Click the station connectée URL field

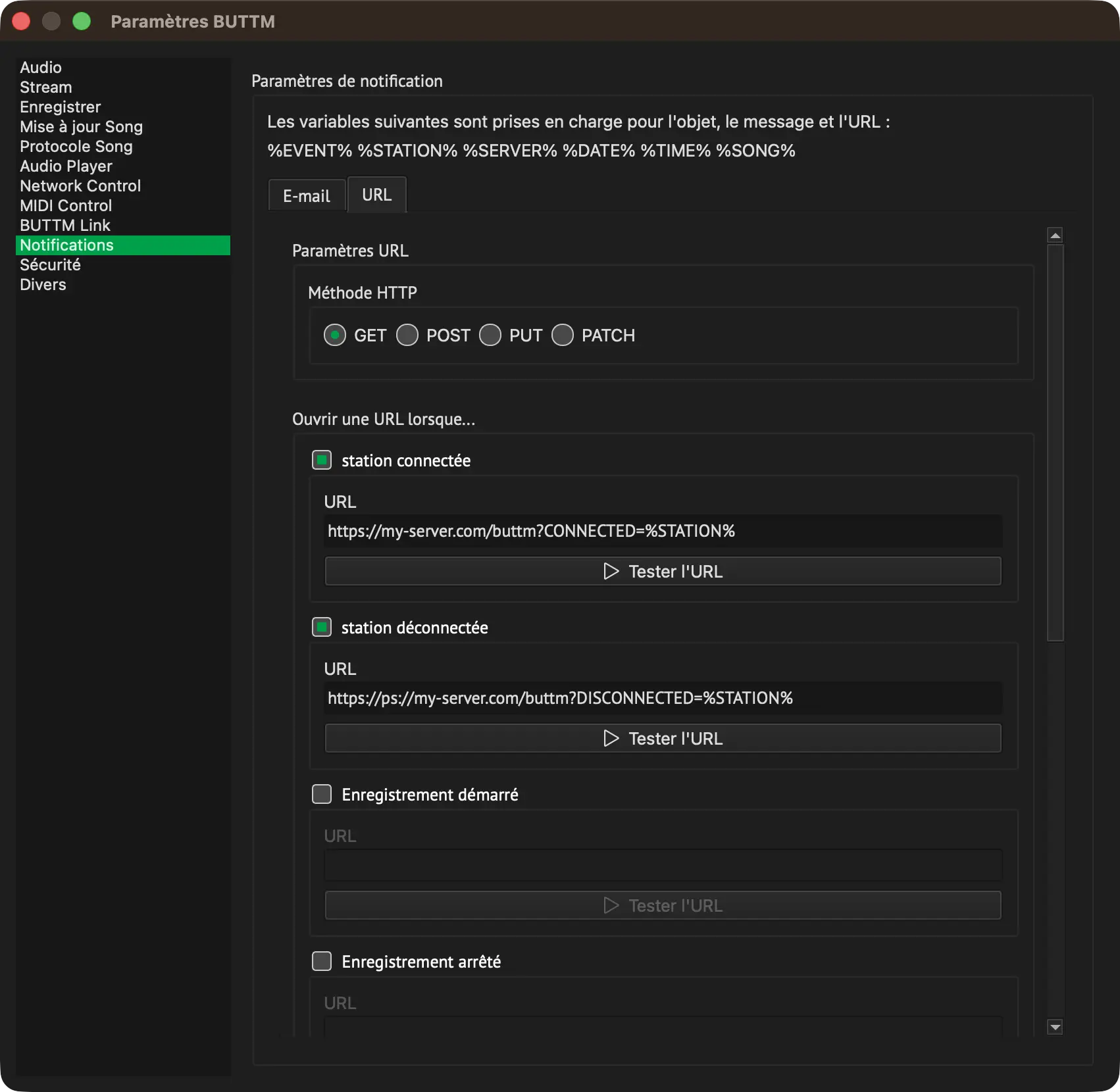tap(663, 531)
